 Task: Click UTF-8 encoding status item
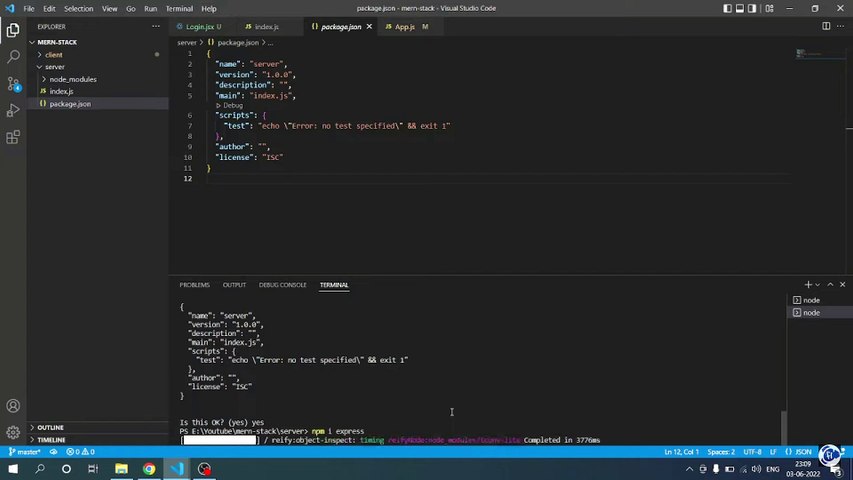(752, 452)
